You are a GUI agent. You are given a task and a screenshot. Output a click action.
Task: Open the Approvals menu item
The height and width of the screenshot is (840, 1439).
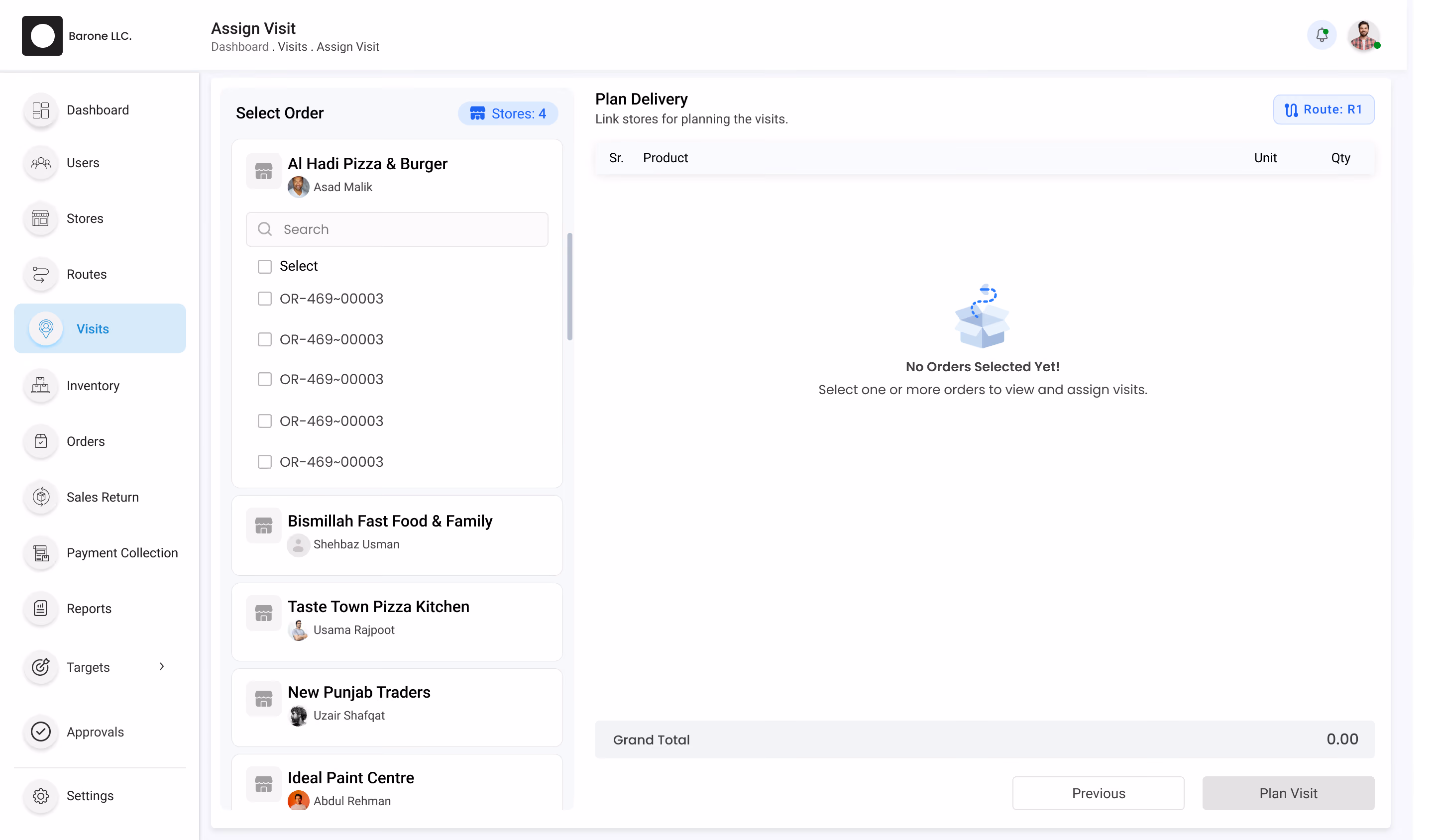(96, 732)
